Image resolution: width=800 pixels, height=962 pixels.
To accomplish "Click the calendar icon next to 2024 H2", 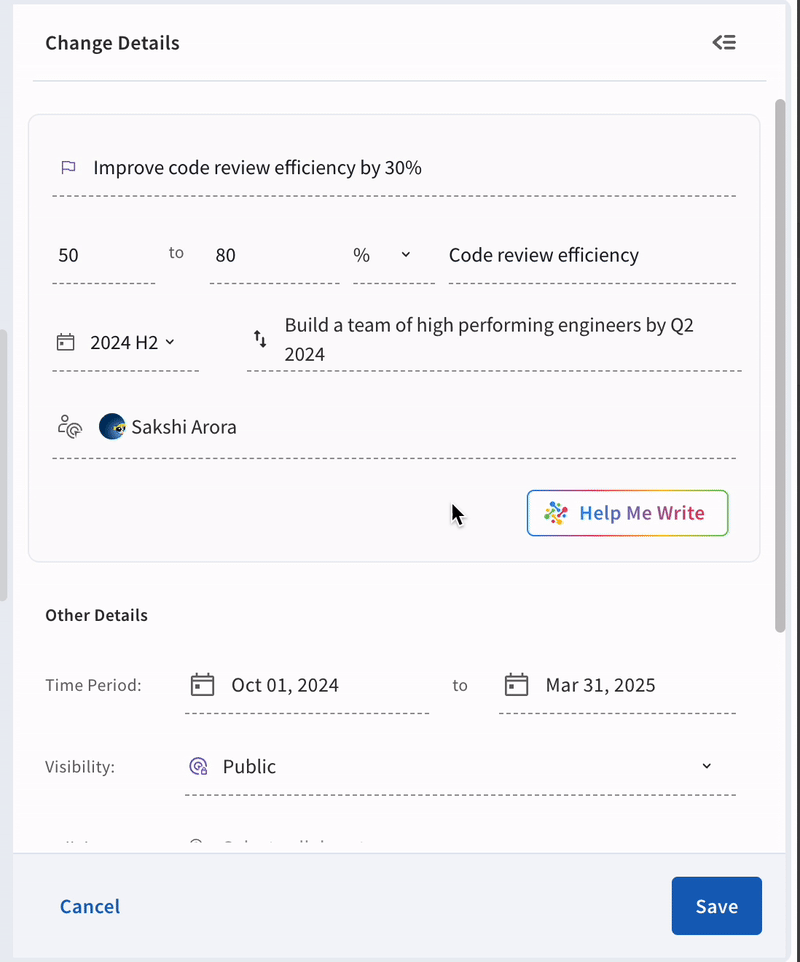I will pyautogui.click(x=66, y=342).
